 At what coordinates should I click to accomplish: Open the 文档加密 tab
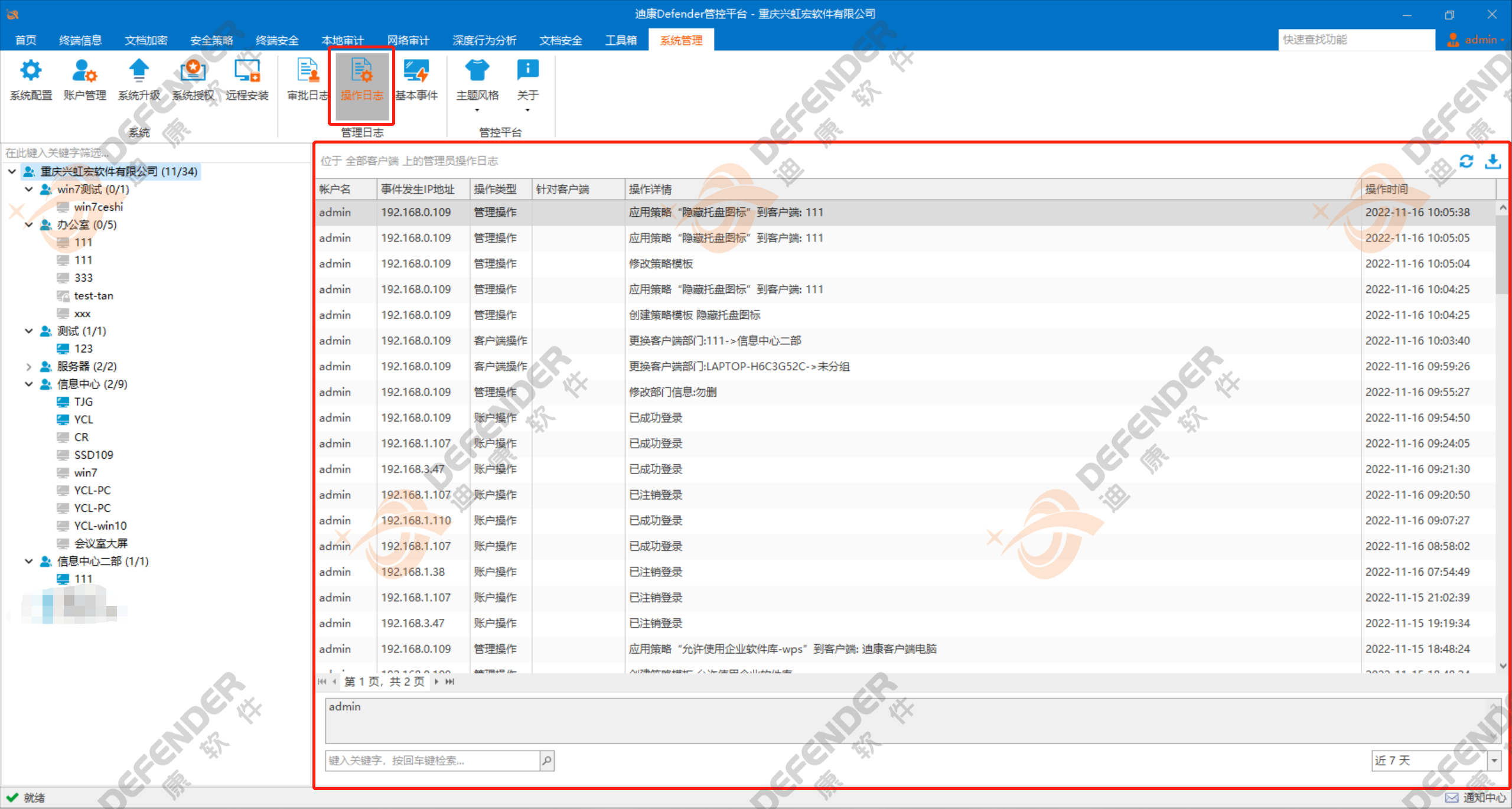tap(146, 40)
